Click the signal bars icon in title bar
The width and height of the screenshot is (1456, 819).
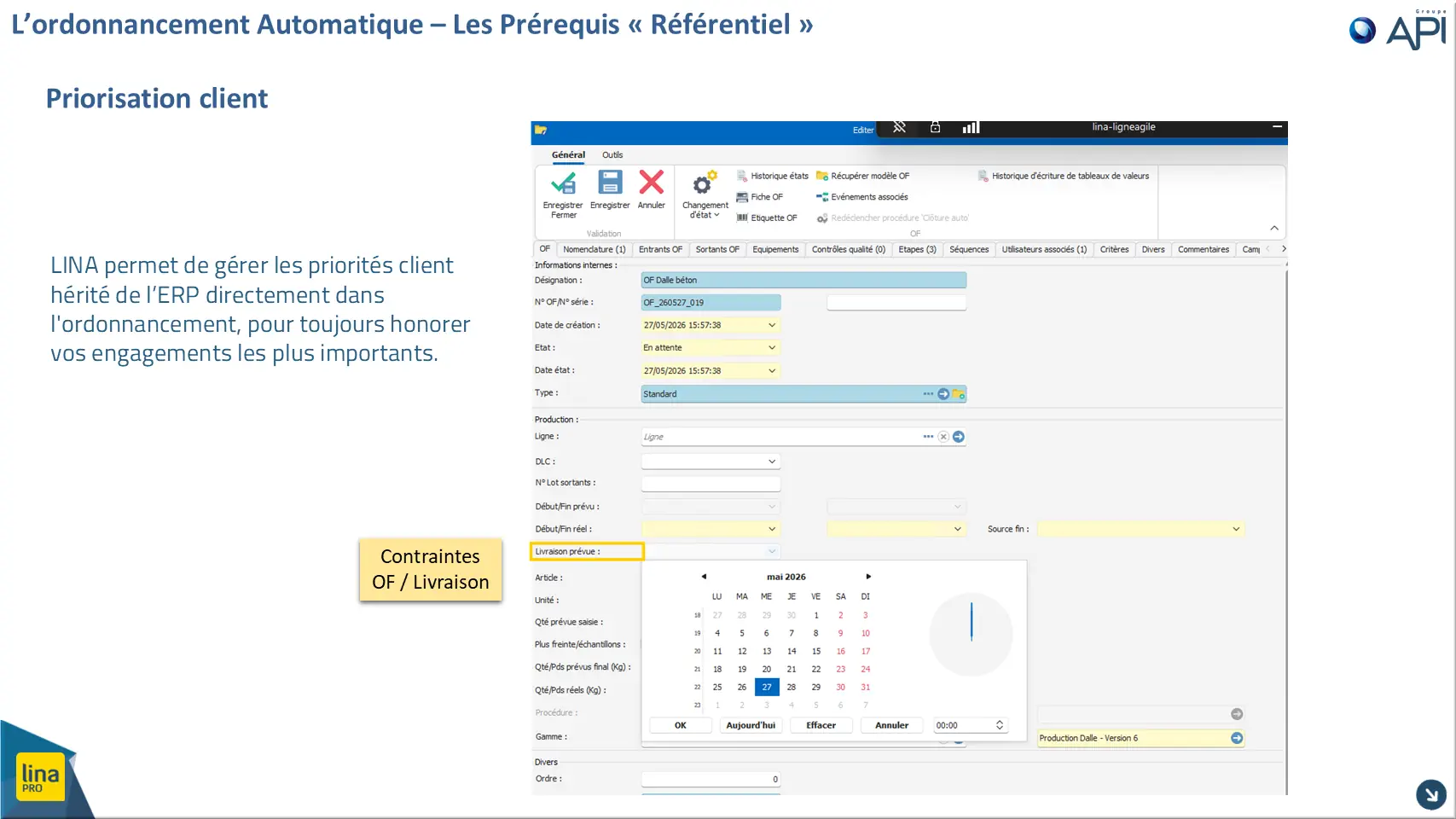pyautogui.click(x=971, y=127)
